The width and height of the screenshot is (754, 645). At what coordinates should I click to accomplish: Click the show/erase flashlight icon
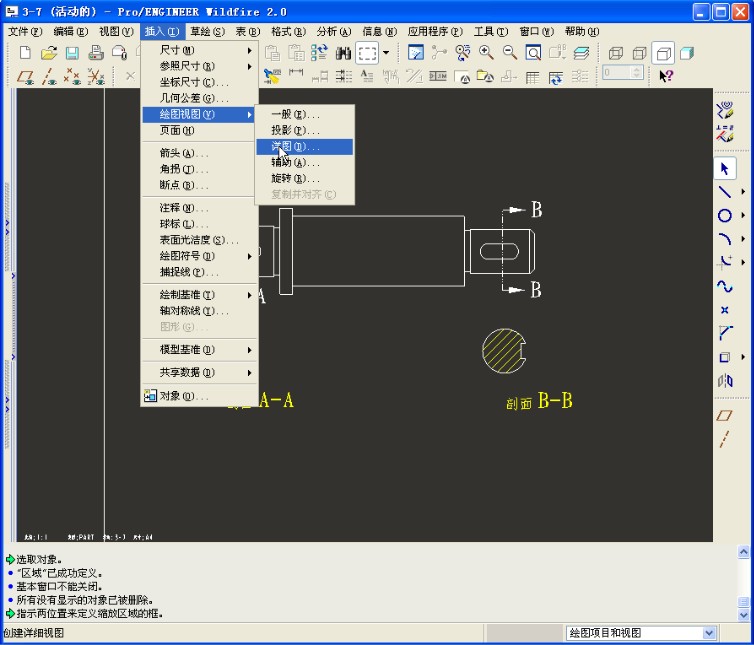272,76
